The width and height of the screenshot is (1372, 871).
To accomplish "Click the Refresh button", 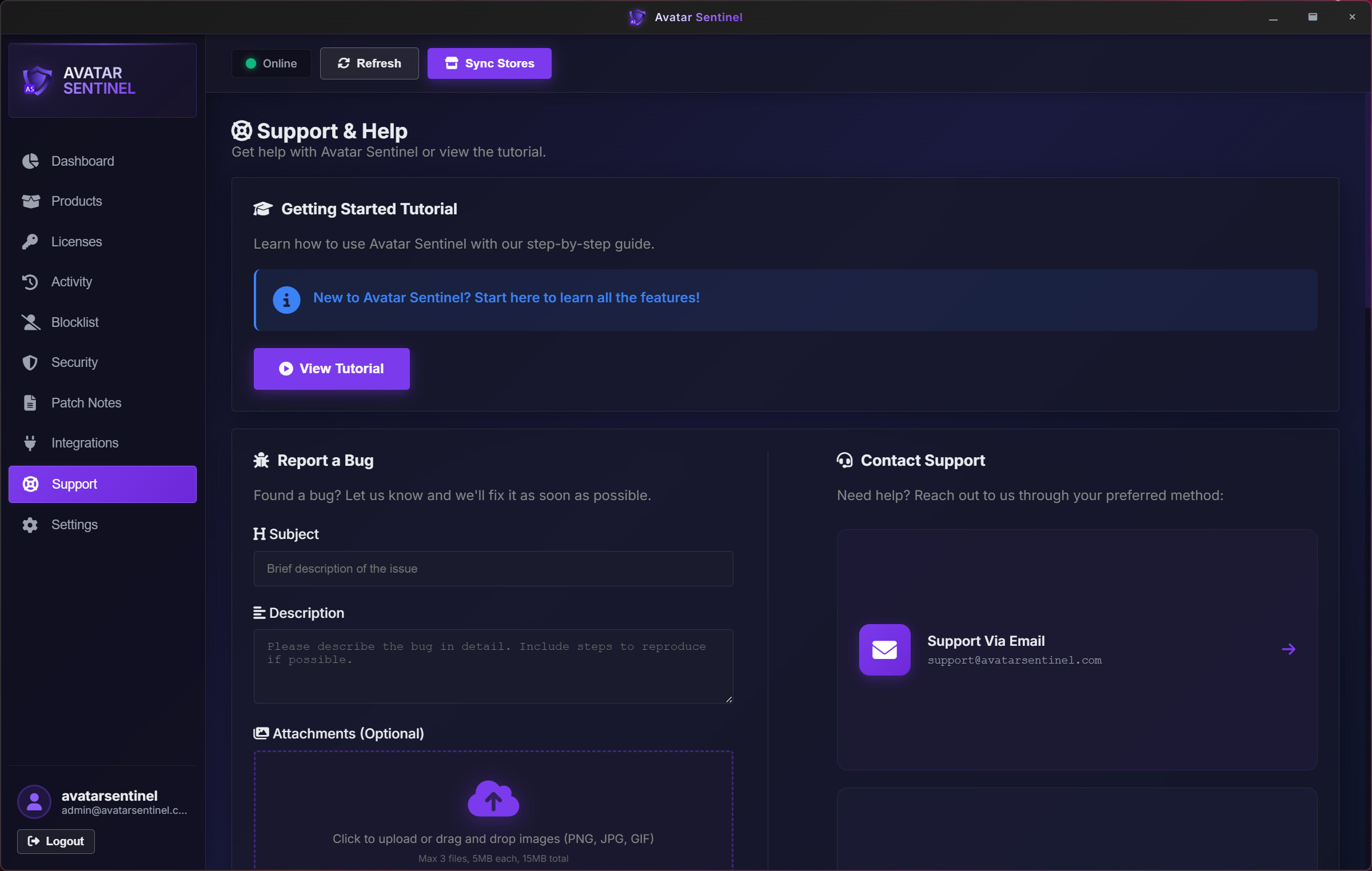I will 369,63.
